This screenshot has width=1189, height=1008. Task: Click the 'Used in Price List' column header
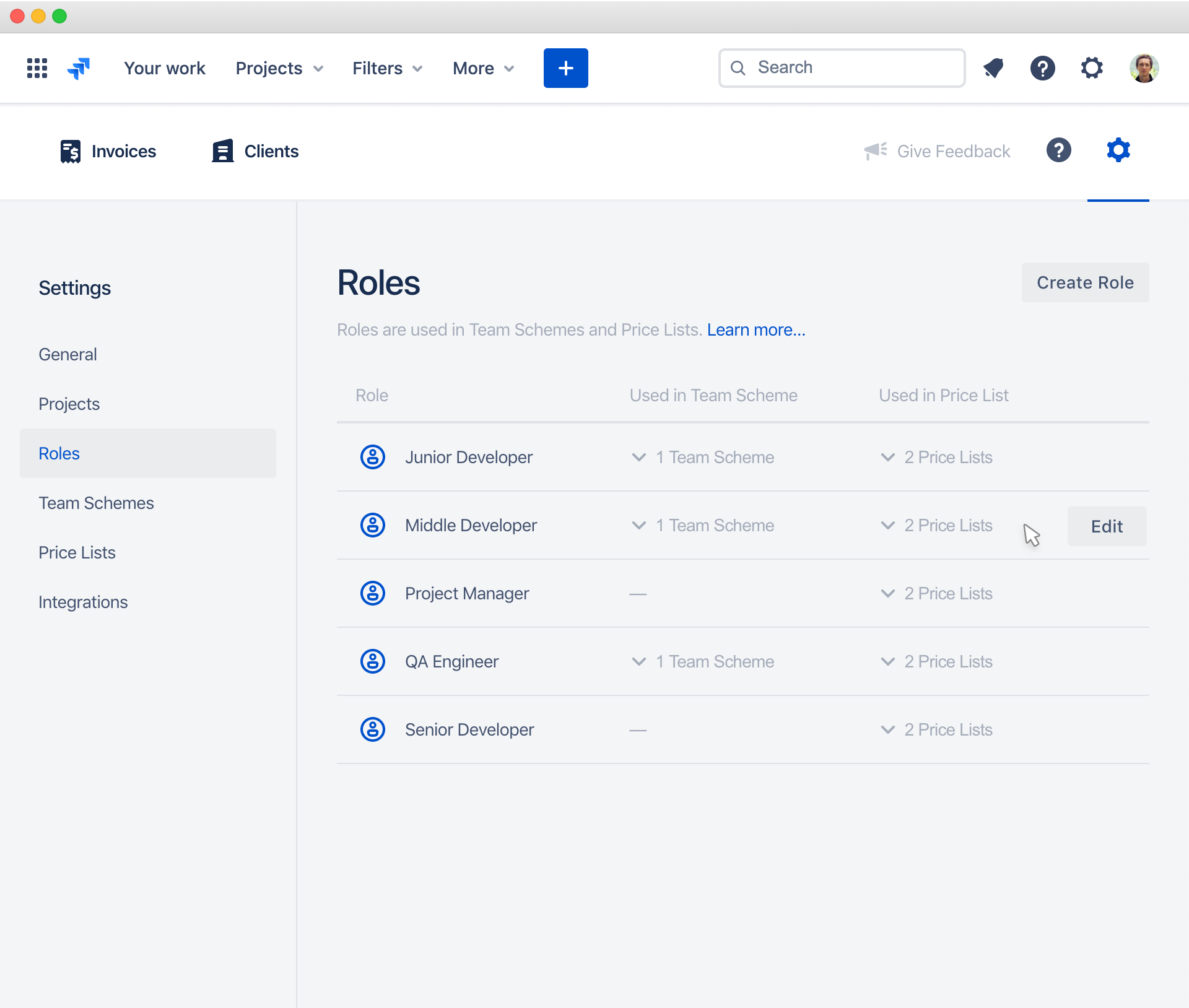click(x=944, y=395)
